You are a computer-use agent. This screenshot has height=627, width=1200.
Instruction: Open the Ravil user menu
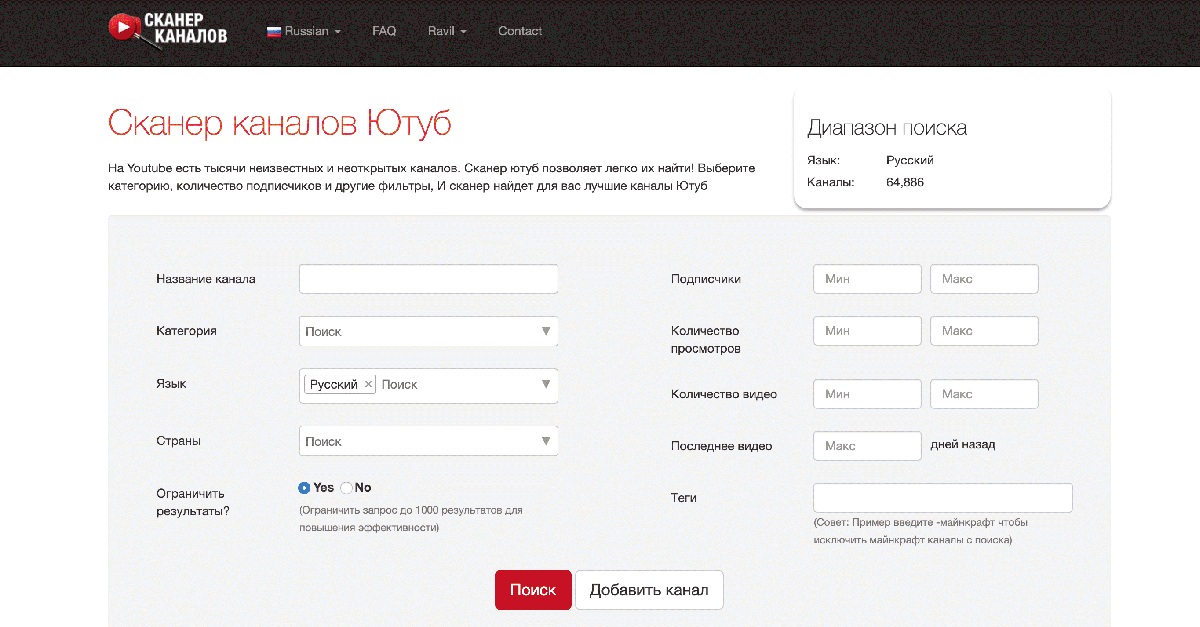pos(447,31)
